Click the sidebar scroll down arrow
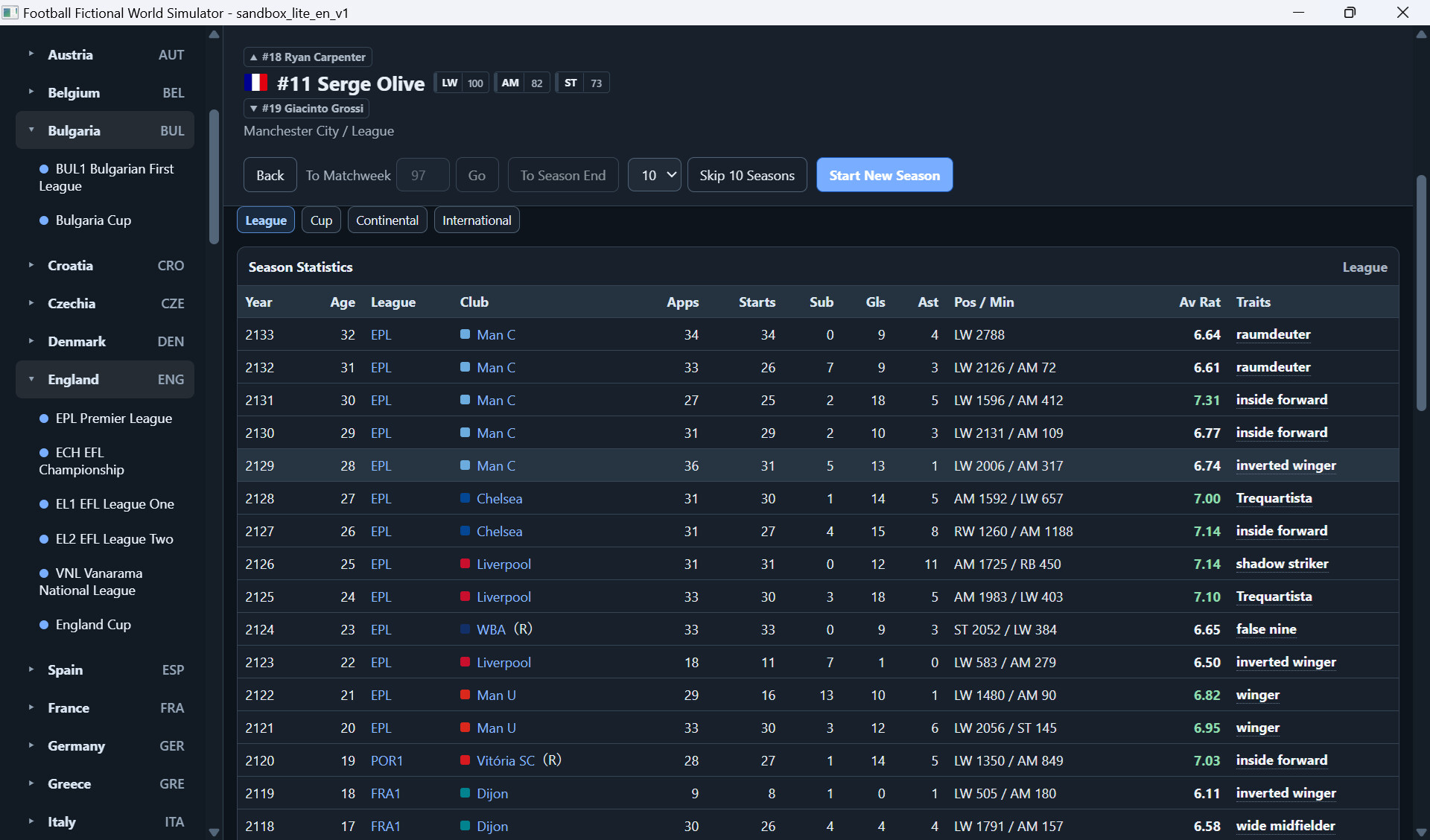 pos(214,832)
